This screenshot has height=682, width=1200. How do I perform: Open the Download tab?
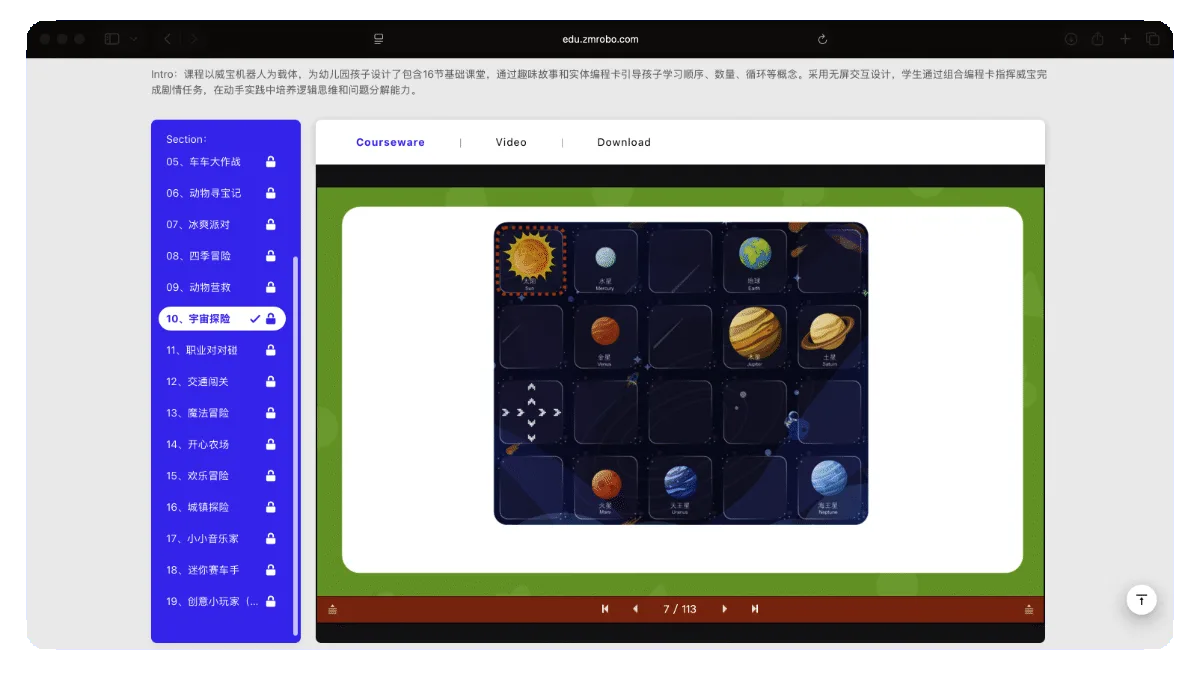pos(624,142)
